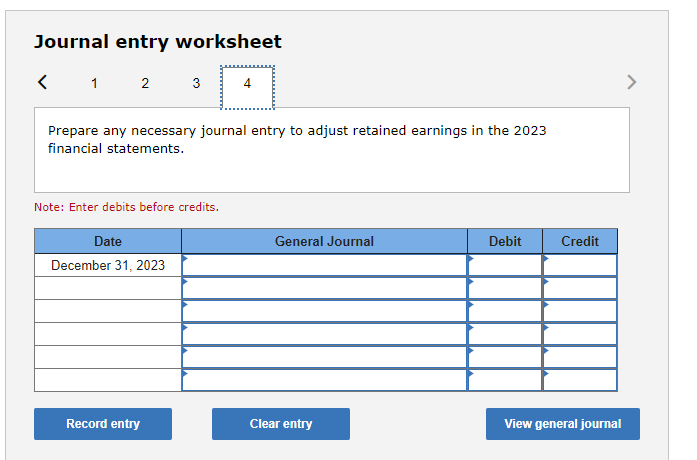Viewport: 697px width, 460px height.
Task: Go to previous entry with left chevron
Action: coord(43,82)
